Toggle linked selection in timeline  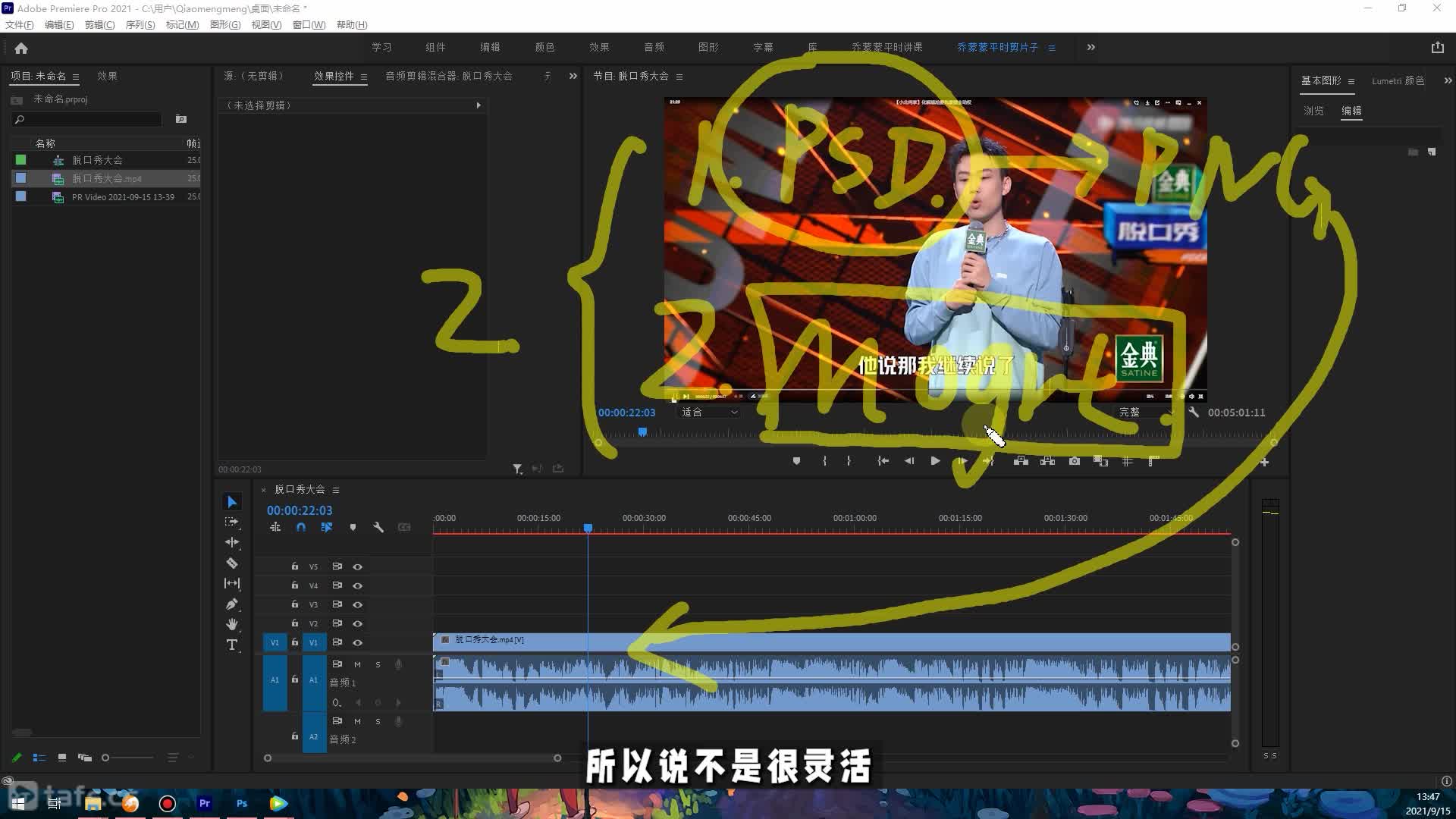click(327, 527)
